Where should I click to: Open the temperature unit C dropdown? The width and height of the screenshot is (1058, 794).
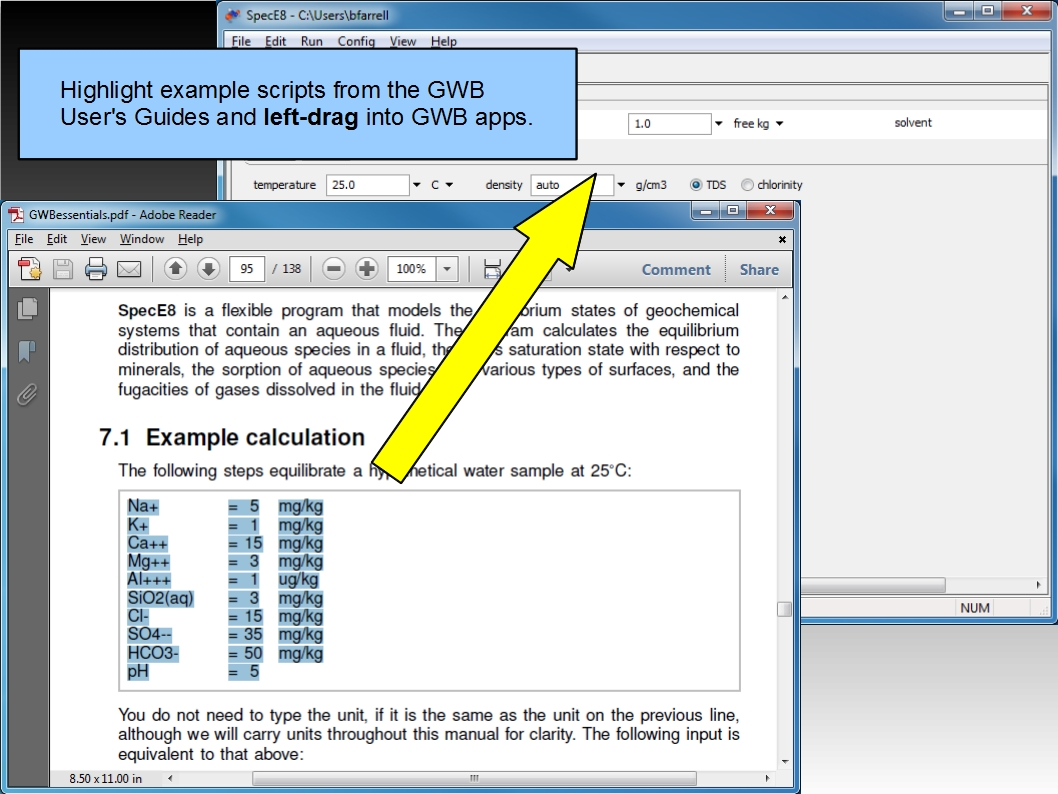point(449,185)
